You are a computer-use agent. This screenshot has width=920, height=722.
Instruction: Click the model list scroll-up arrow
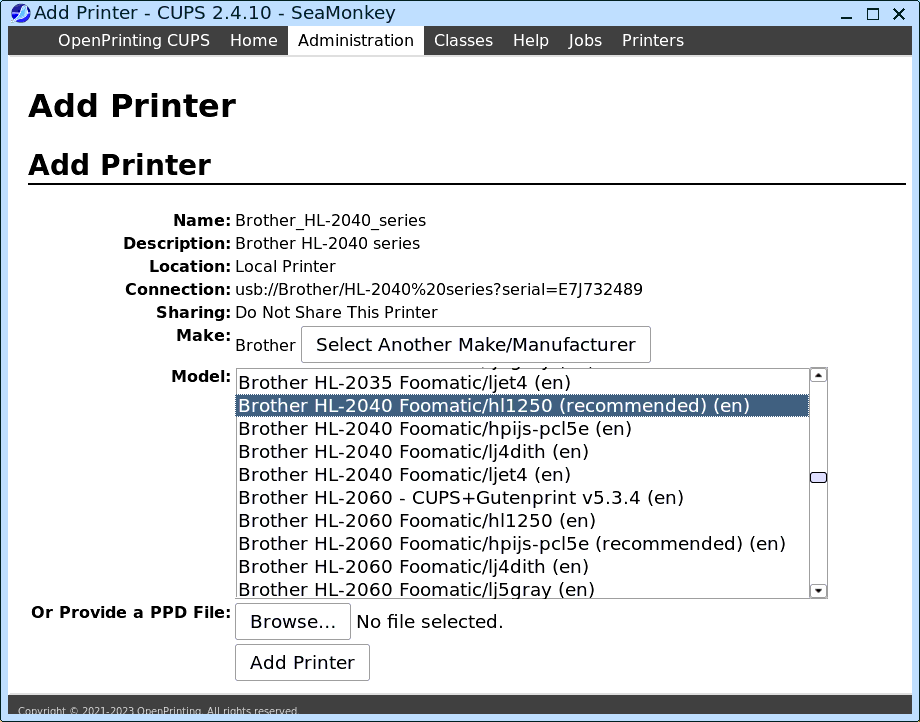coord(818,375)
